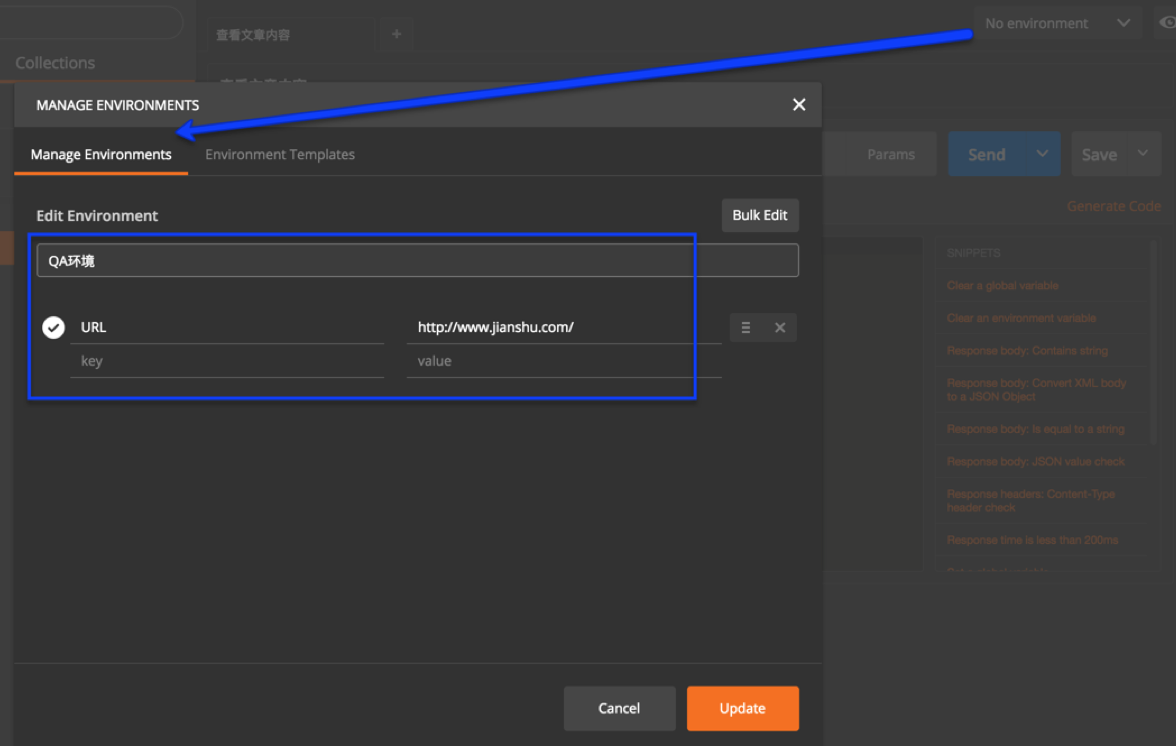Switch to Manage Environments tab
Image resolution: width=1176 pixels, height=746 pixels.
click(101, 154)
